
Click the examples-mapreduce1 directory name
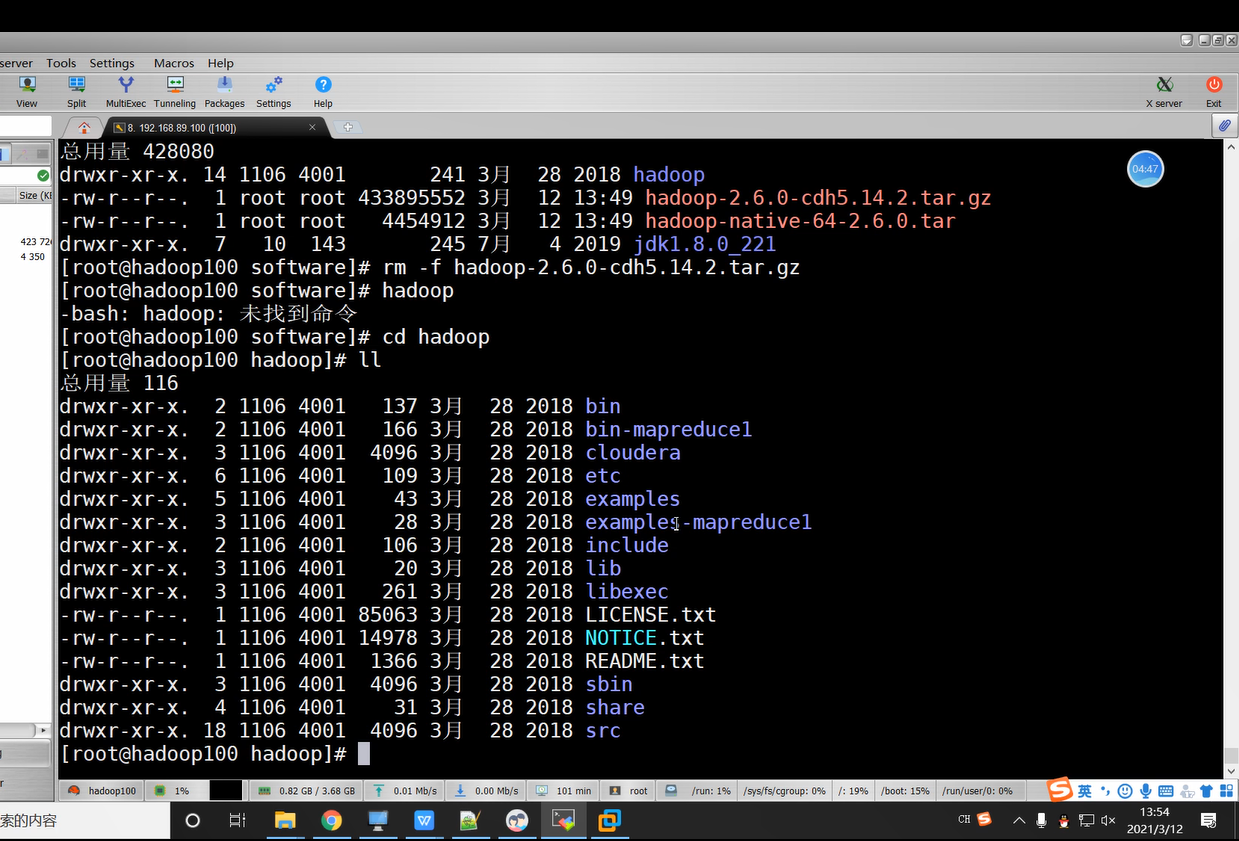pos(698,522)
